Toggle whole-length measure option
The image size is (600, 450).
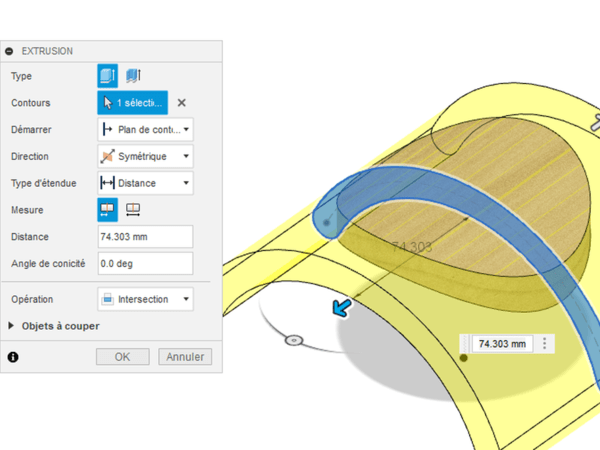point(133,209)
